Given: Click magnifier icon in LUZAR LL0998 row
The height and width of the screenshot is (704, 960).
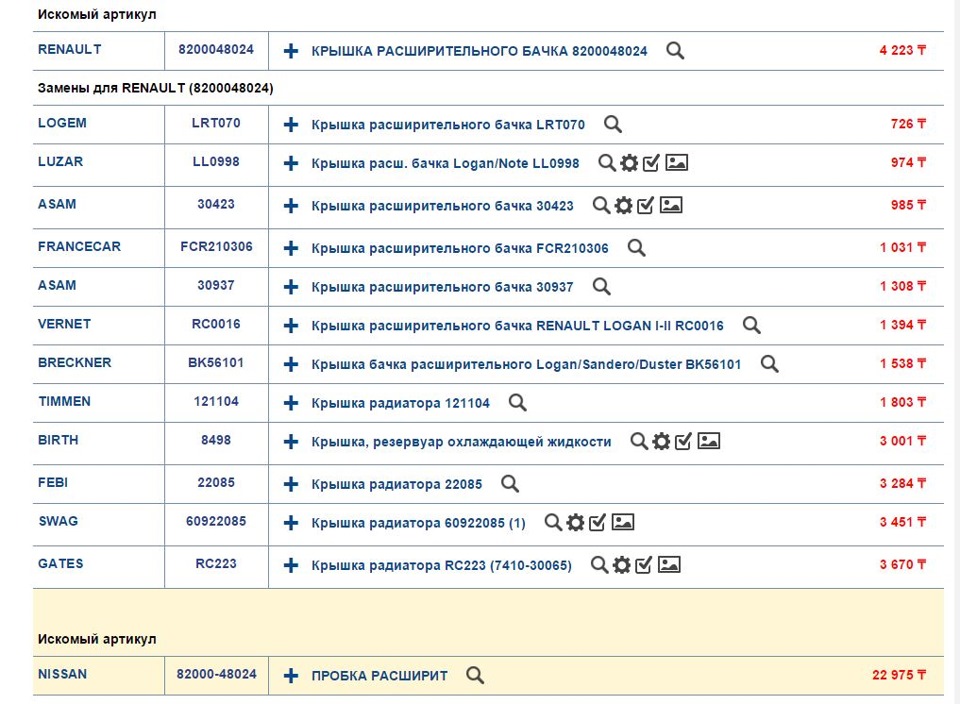Looking at the screenshot, I should (606, 163).
